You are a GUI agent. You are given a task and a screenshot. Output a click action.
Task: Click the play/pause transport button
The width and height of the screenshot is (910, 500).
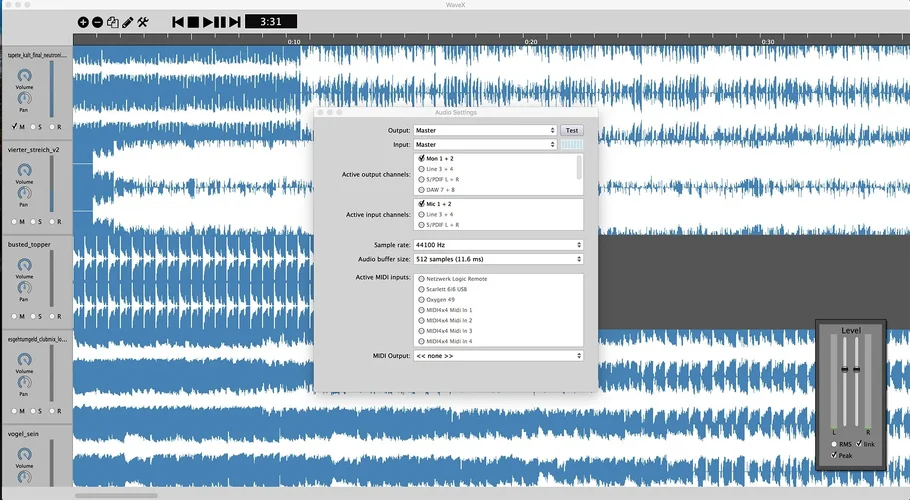tap(214, 22)
